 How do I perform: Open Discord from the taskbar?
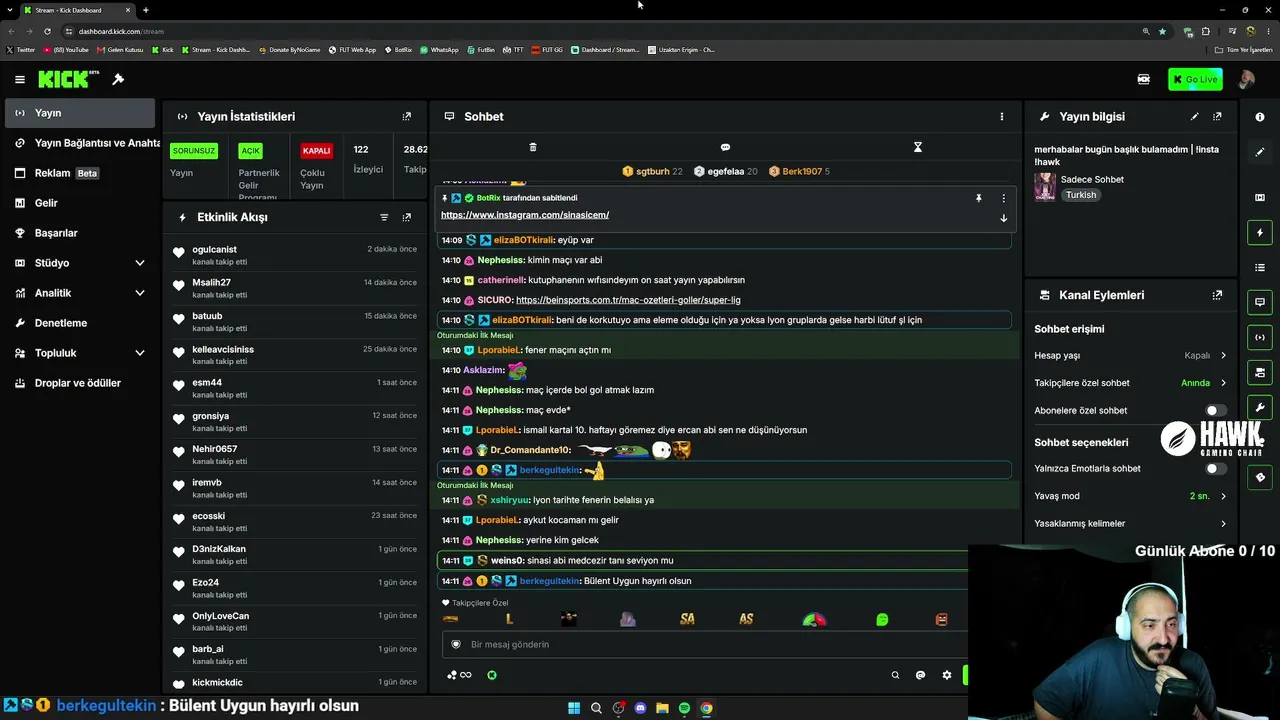point(640,708)
